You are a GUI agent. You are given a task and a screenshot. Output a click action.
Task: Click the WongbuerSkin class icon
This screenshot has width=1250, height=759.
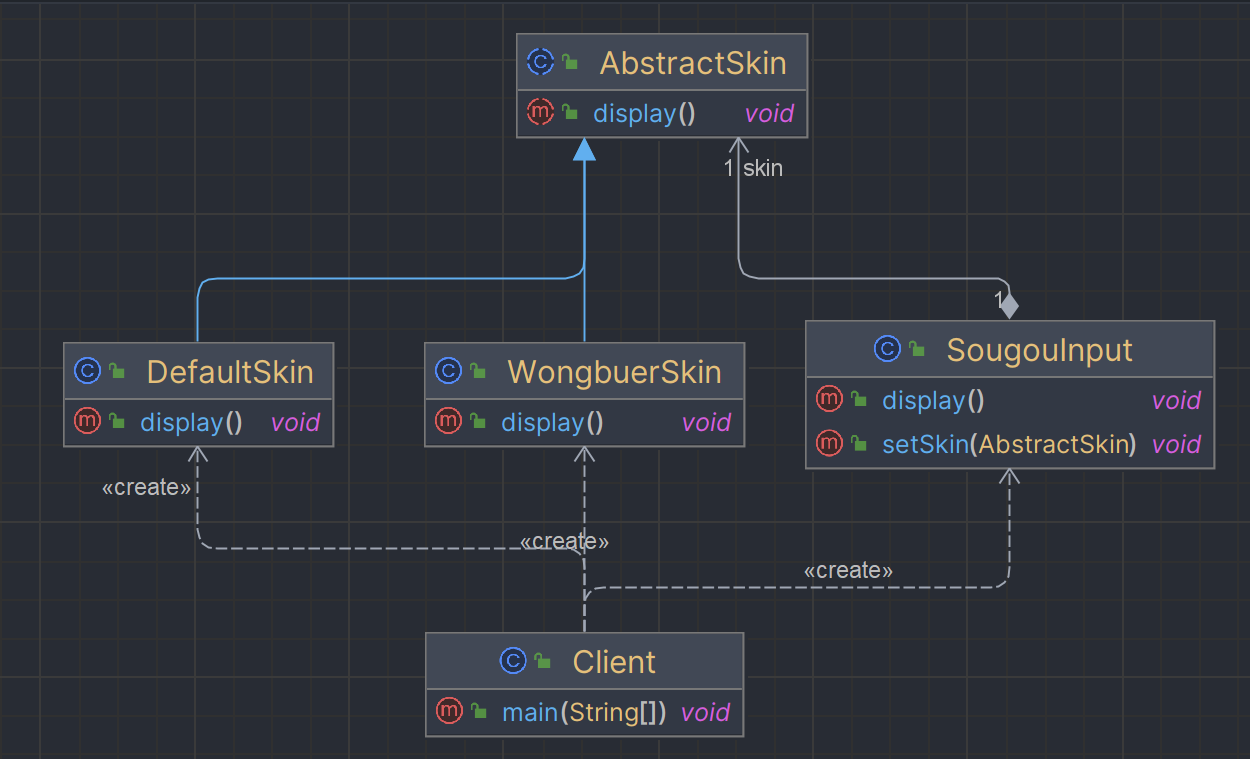click(448, 372)
